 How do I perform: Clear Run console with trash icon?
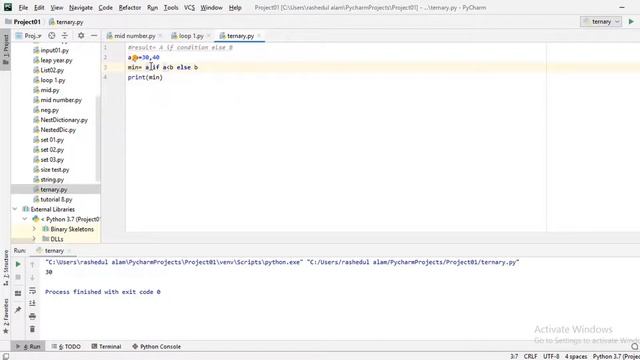coord(32,329)
